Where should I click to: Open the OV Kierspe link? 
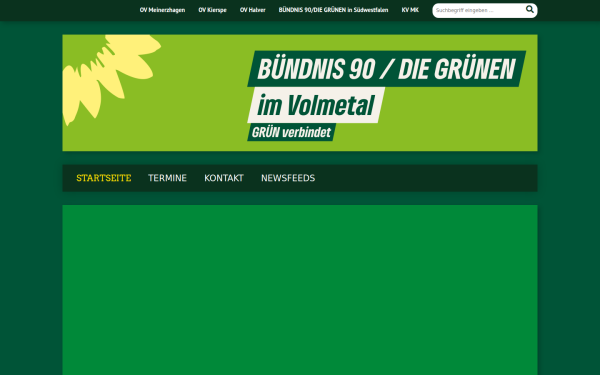coord(212,10)
